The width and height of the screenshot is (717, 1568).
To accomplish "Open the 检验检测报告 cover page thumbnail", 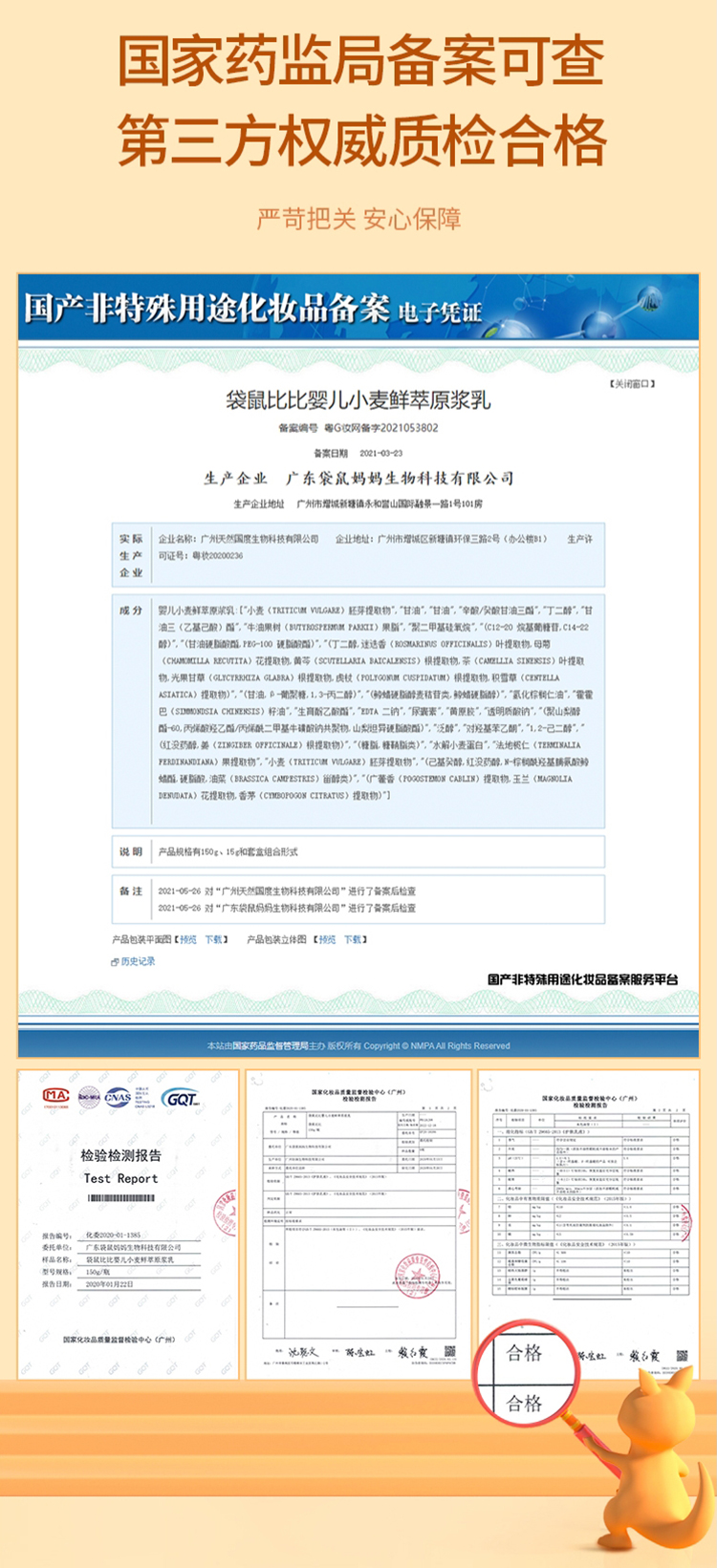I will point(127,1224).
